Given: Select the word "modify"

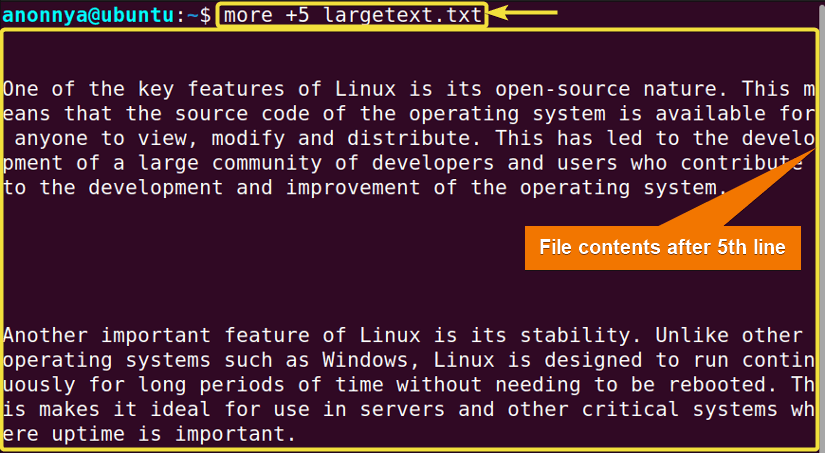Looking at the screenshot, I should [248, 139].
